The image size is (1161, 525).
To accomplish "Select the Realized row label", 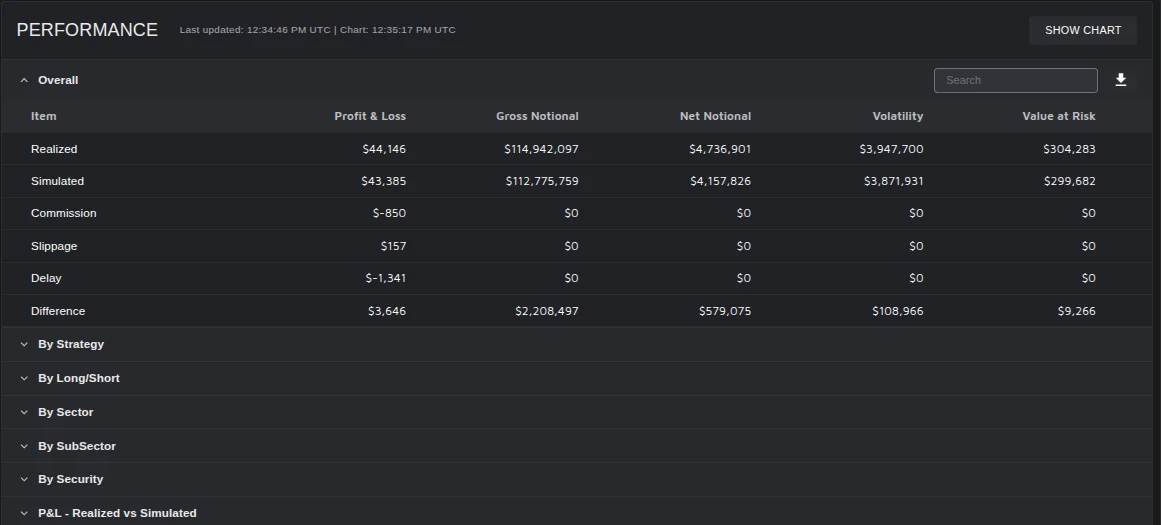I will tap(54, 149).
